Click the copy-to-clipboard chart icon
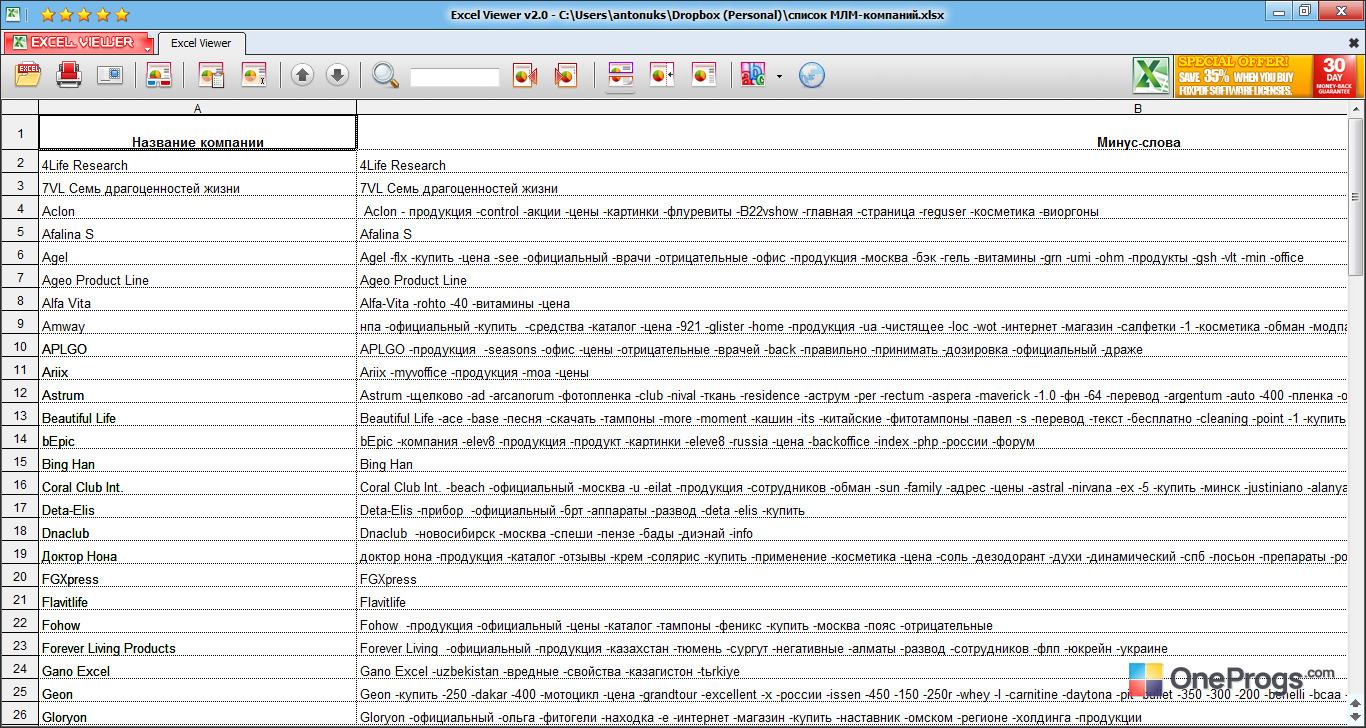 coord(211,75)
